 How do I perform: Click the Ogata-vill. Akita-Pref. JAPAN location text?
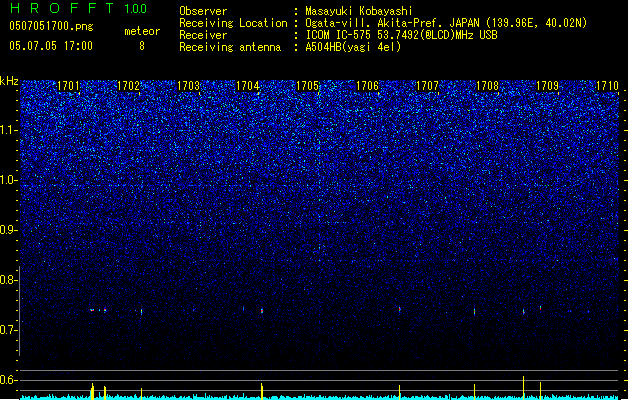[x=446, y=23]
